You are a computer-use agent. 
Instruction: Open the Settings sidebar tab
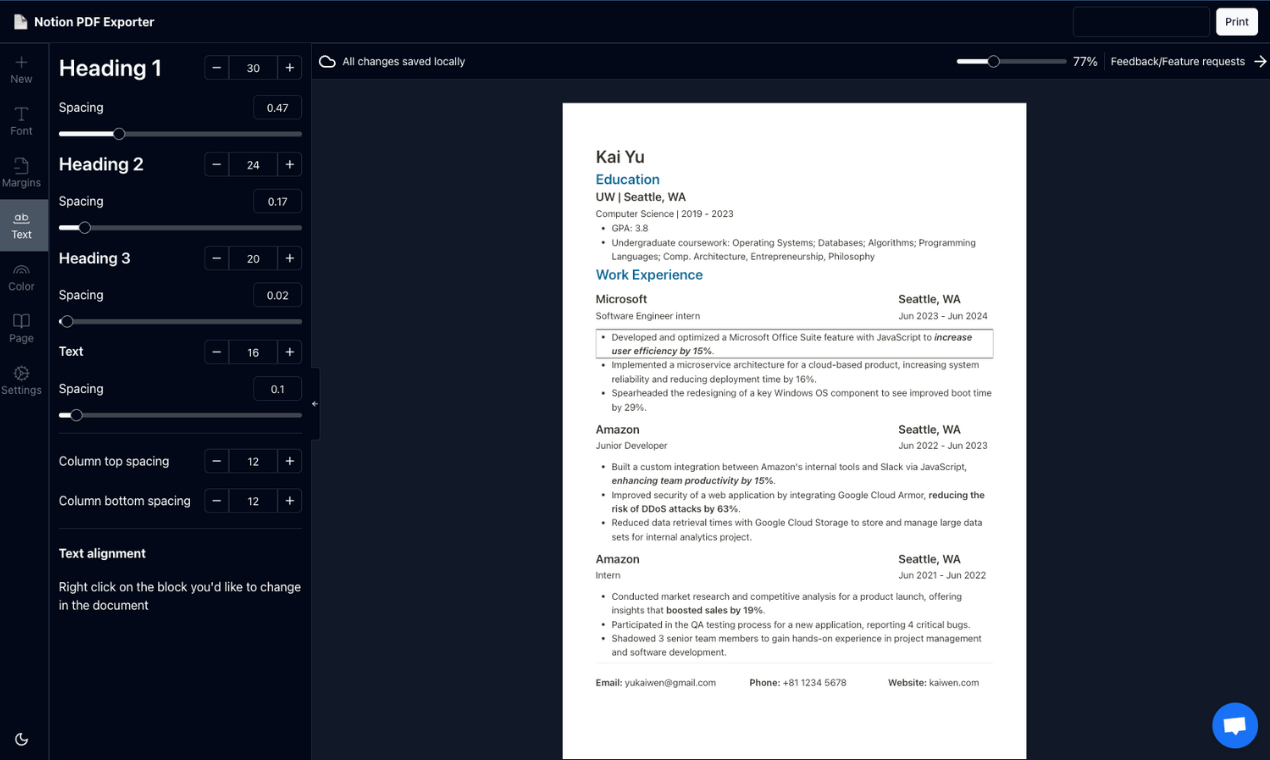pos(21,381)
